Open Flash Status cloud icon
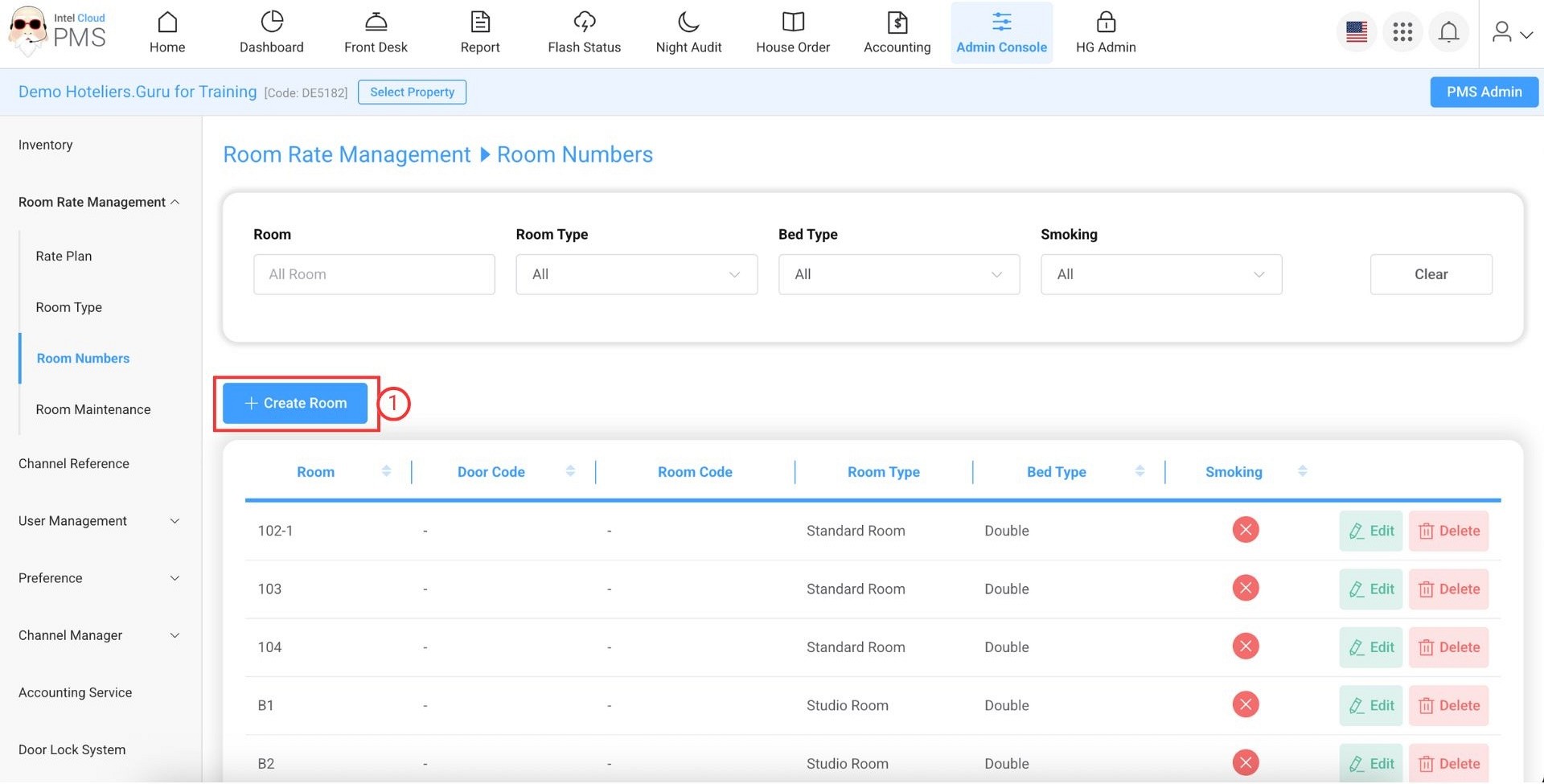1544x784 pixels. coord(585,23)
